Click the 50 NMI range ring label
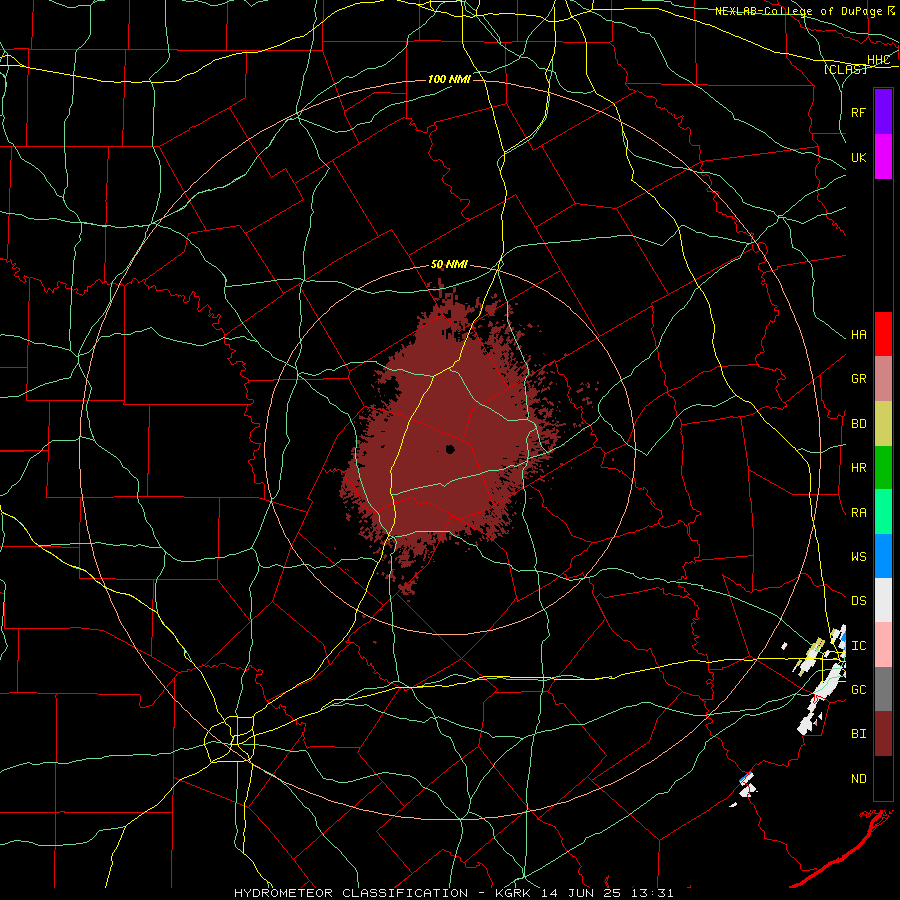Viewport: 900px width, 900px height. [x=449, y=265]
